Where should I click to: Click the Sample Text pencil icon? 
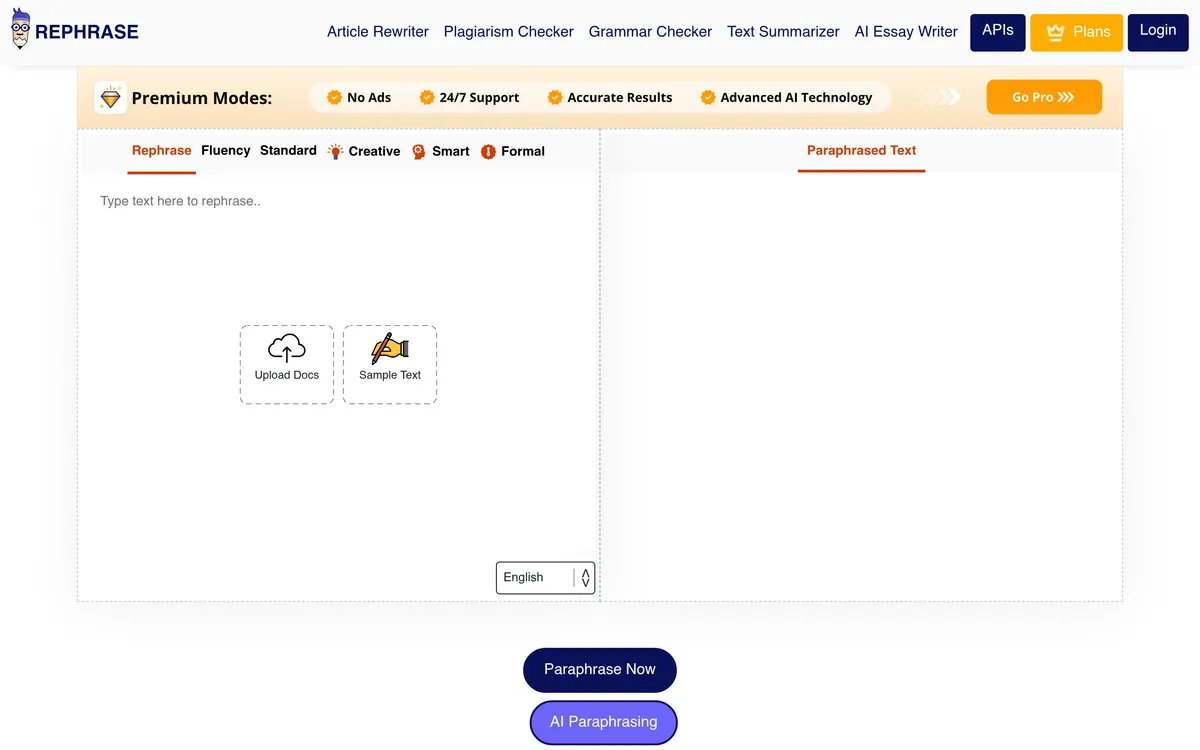390,348
